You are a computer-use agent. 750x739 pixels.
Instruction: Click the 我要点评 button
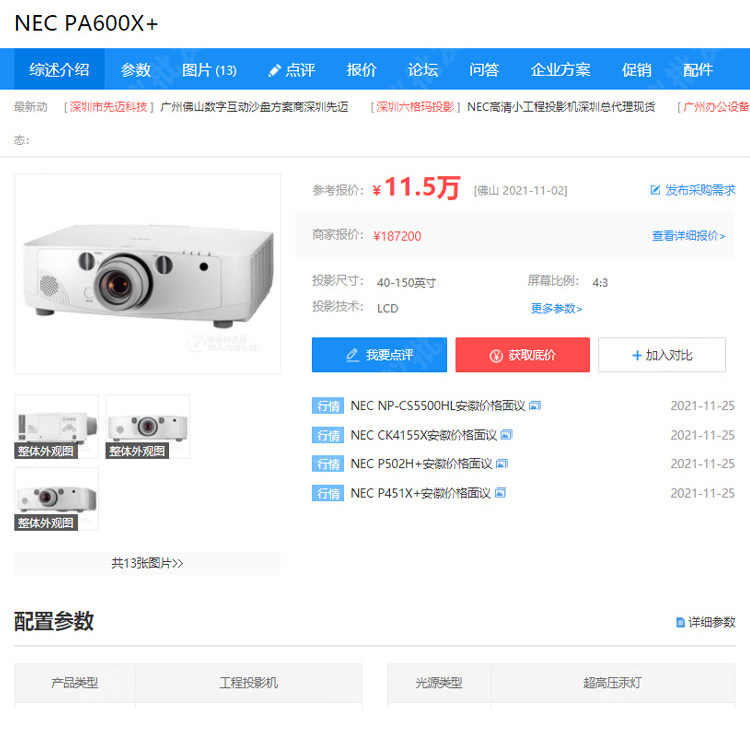pyautogui.click(x=379, y=355)
